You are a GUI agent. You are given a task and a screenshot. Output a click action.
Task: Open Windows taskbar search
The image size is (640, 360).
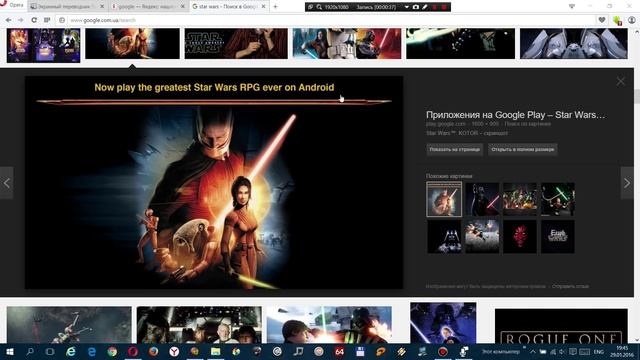point(30,351)
